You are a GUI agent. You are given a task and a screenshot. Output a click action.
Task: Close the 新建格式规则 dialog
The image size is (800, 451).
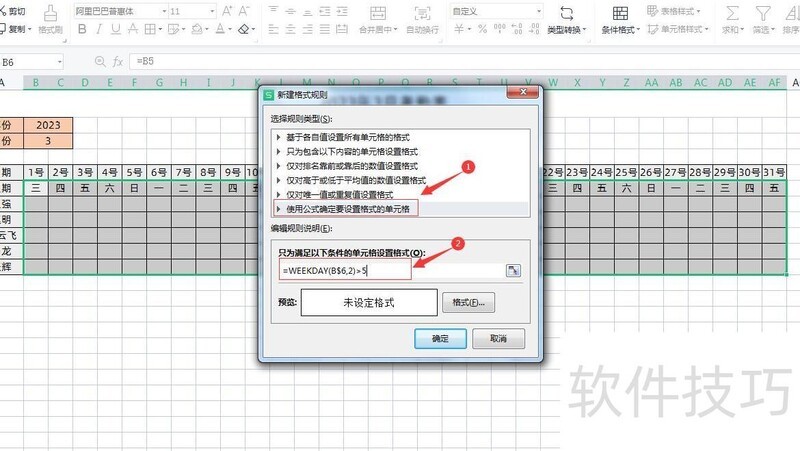(x=522, y=92)
